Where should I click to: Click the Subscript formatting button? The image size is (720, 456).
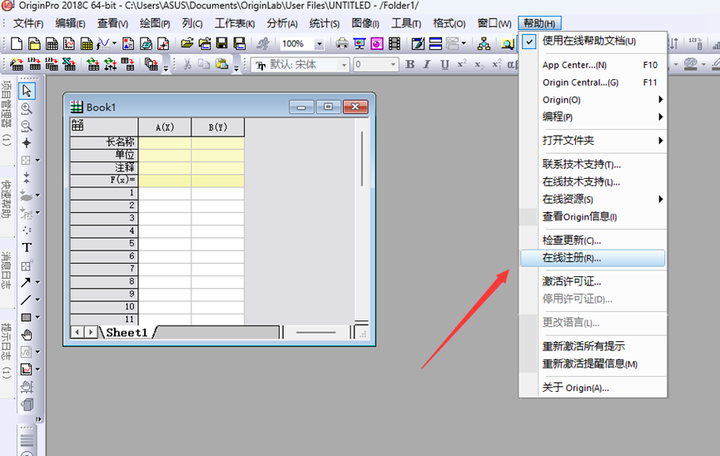479,65
